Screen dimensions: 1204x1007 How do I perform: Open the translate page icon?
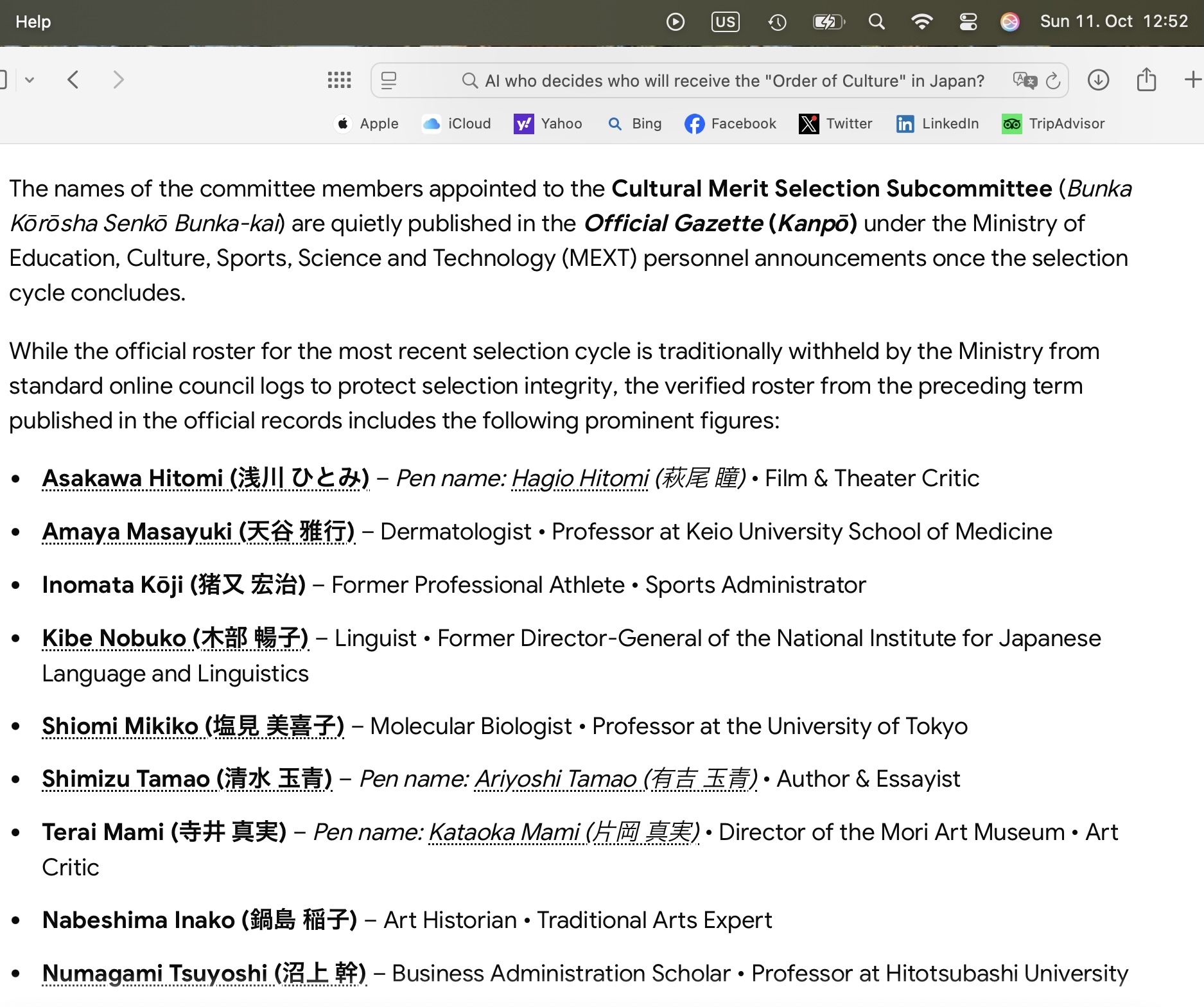[x=1024, y=81]
